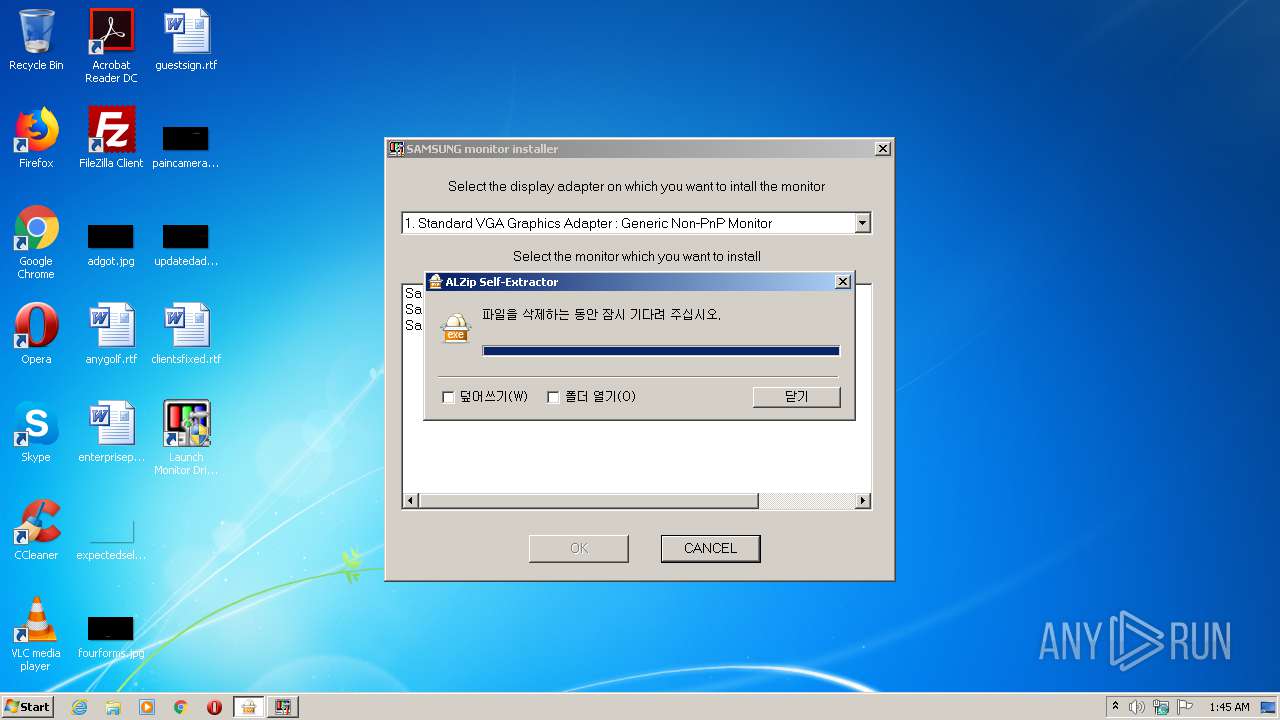Expand the display adapter dropdown
The width and height of the screenshot is (1280, 720).
point(862,223)
